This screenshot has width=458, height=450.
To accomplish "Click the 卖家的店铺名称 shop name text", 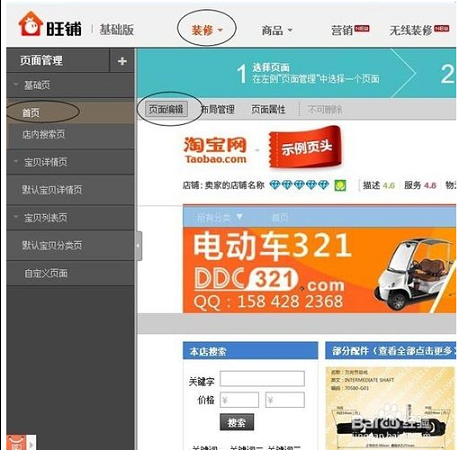I will (x=235, y=185).
